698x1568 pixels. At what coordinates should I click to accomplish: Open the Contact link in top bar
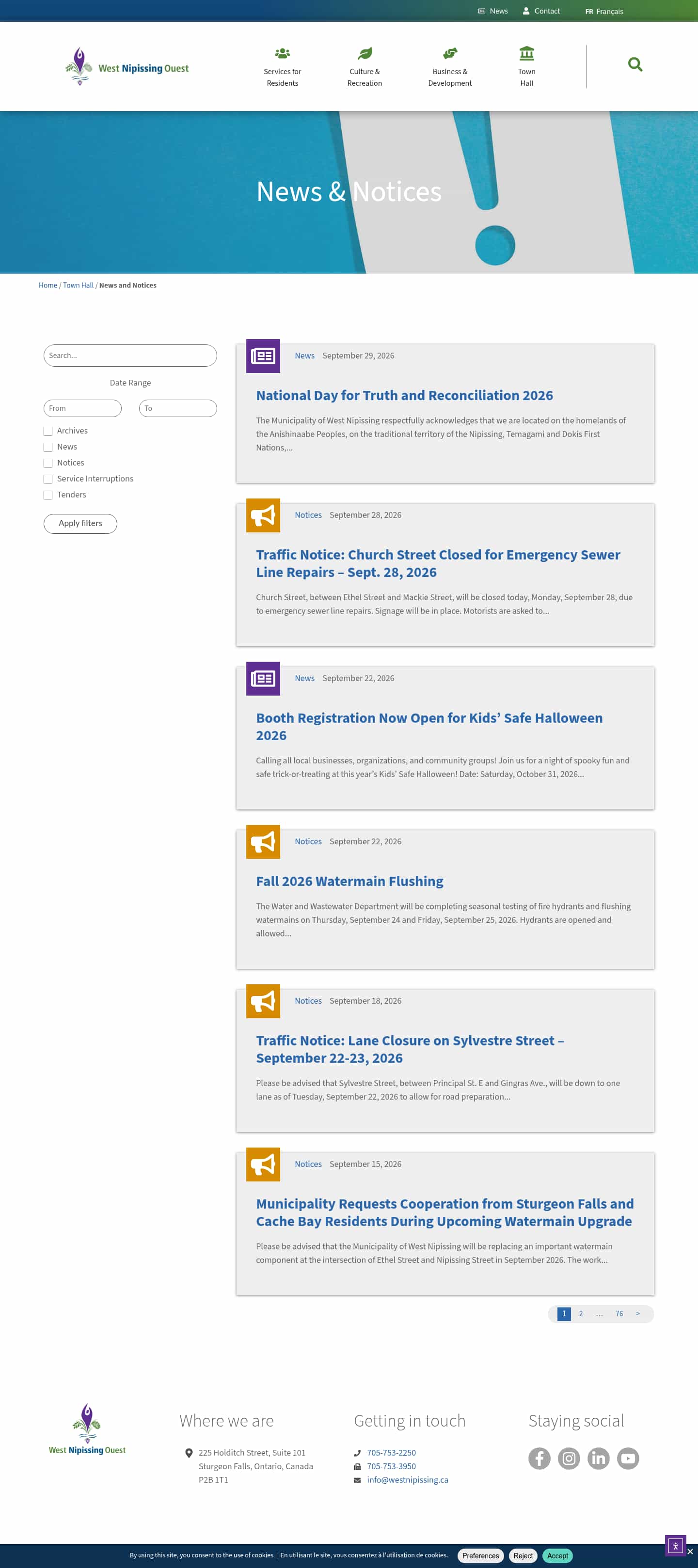pos(541,11)
